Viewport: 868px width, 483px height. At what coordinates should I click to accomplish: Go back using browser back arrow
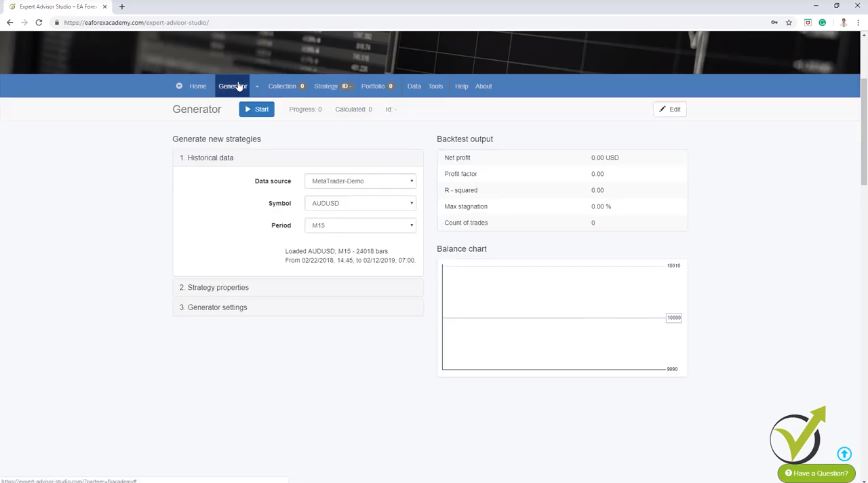click(x=10, y=23)
